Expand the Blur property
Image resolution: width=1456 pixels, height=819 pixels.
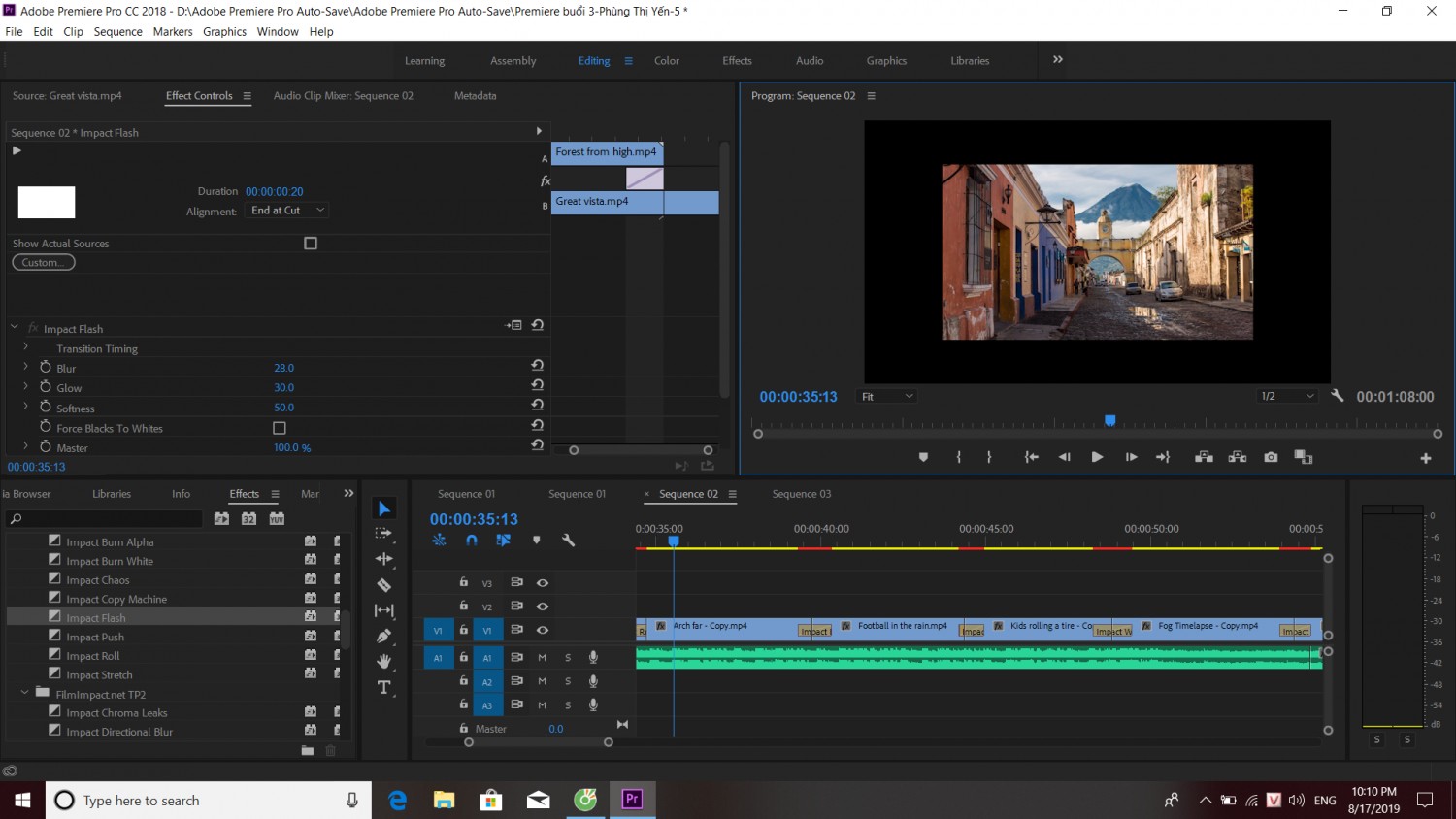(26, 368)
